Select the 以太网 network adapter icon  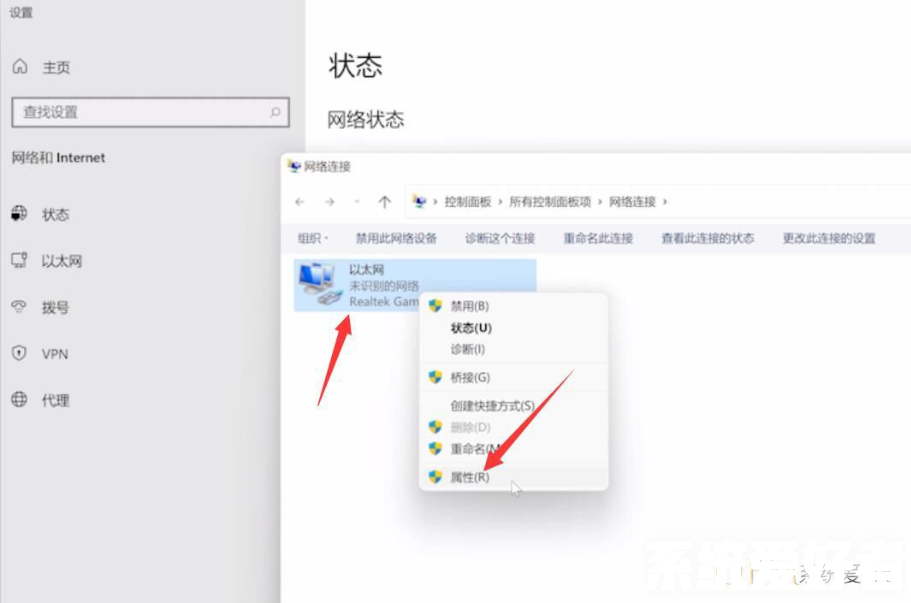(320, 283)
